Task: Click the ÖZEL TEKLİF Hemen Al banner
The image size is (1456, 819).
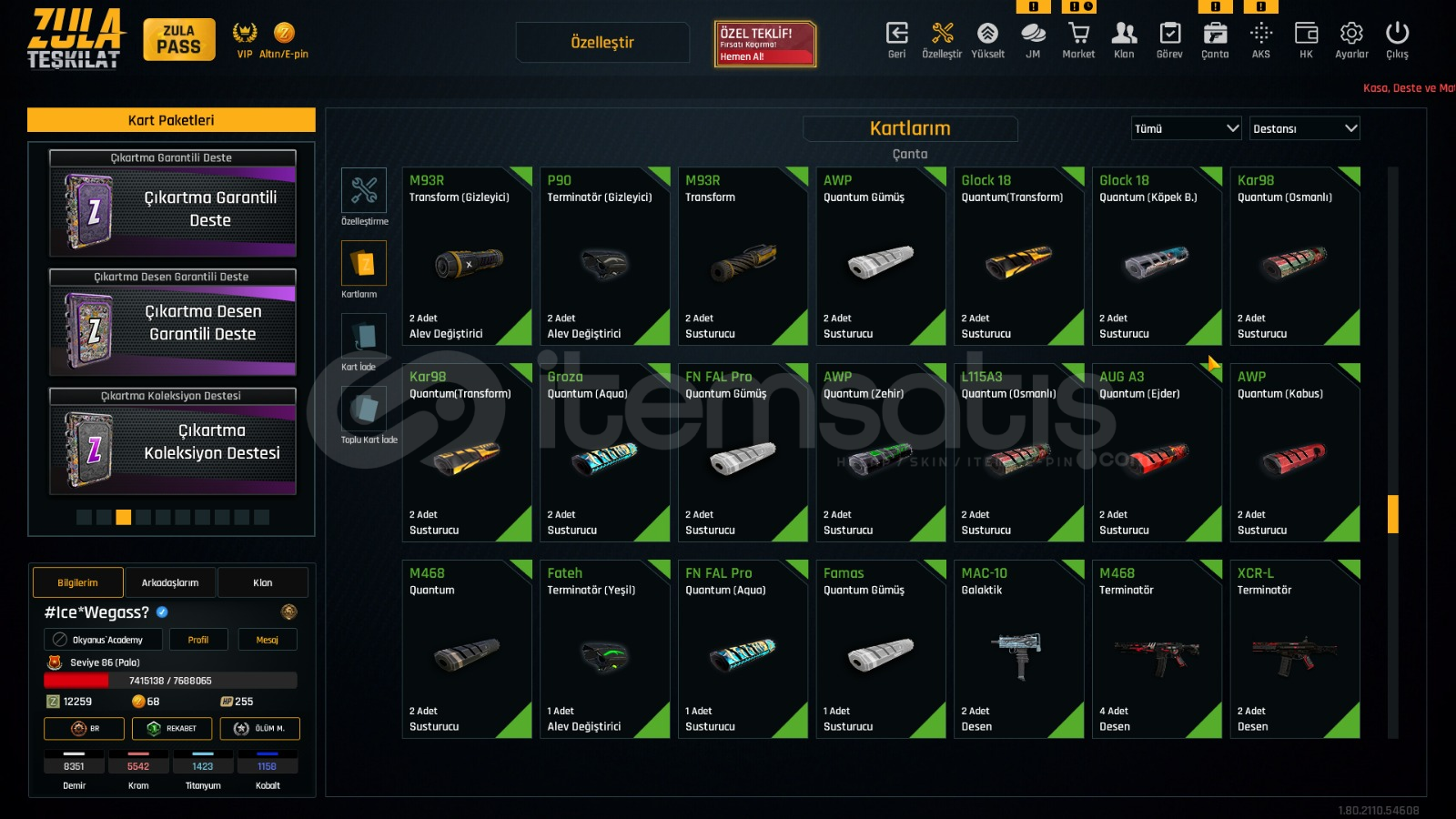Action: (x=765, y=44)
